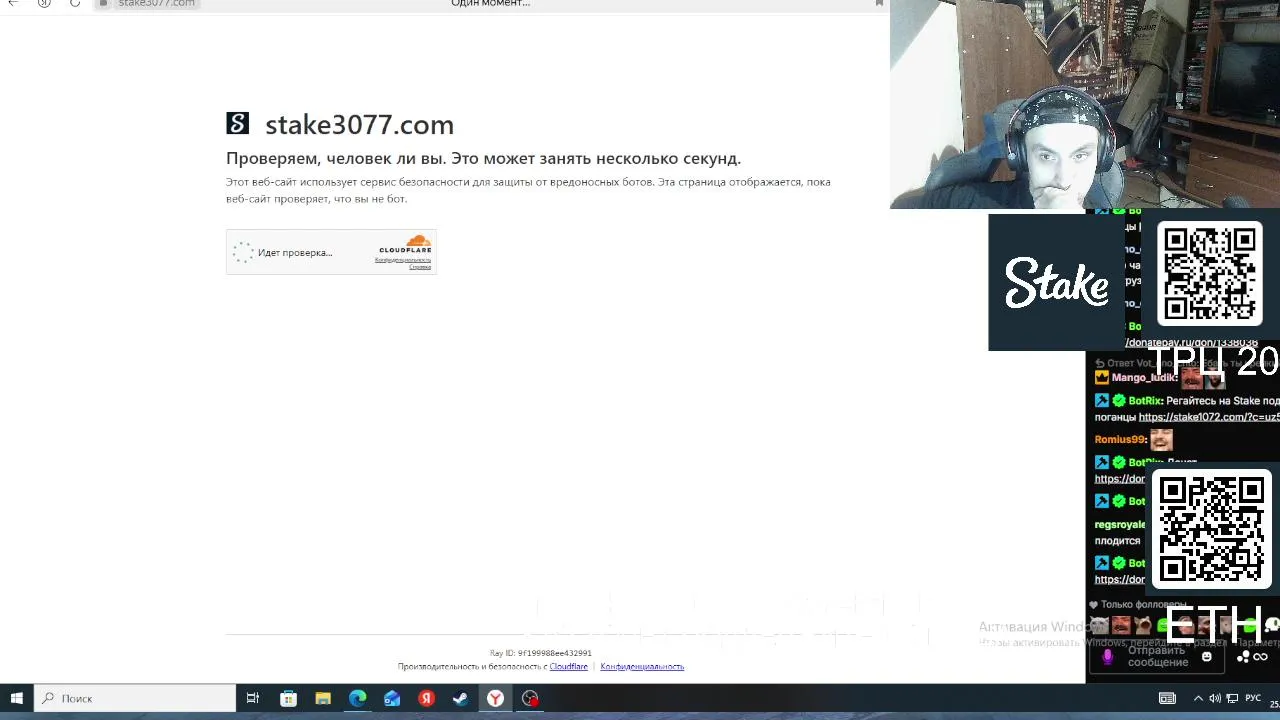
Task: Switch to Yandex Browser on the taskbar
Action: 496,698
